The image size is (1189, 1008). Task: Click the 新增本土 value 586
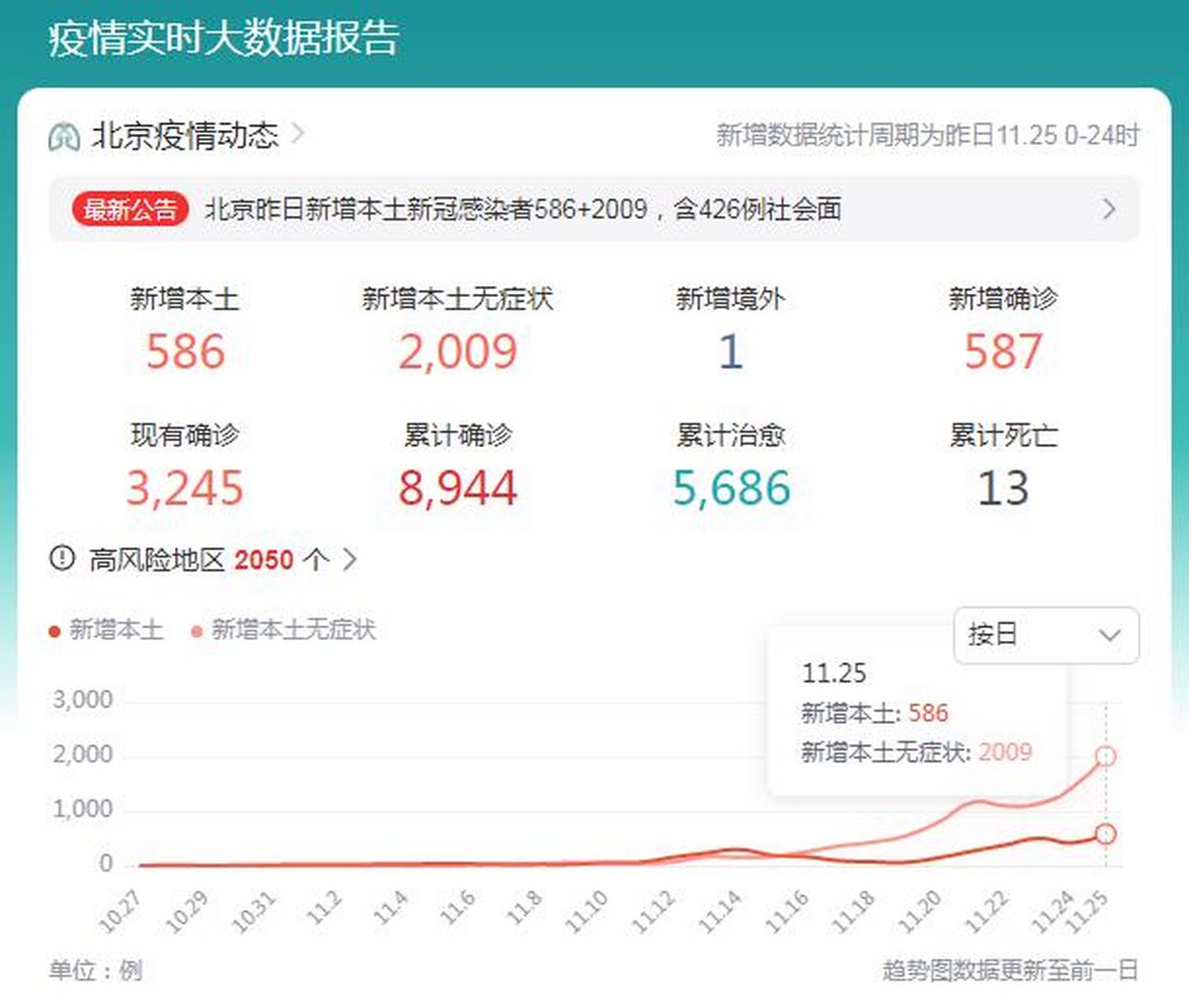(x=185, y=351)
